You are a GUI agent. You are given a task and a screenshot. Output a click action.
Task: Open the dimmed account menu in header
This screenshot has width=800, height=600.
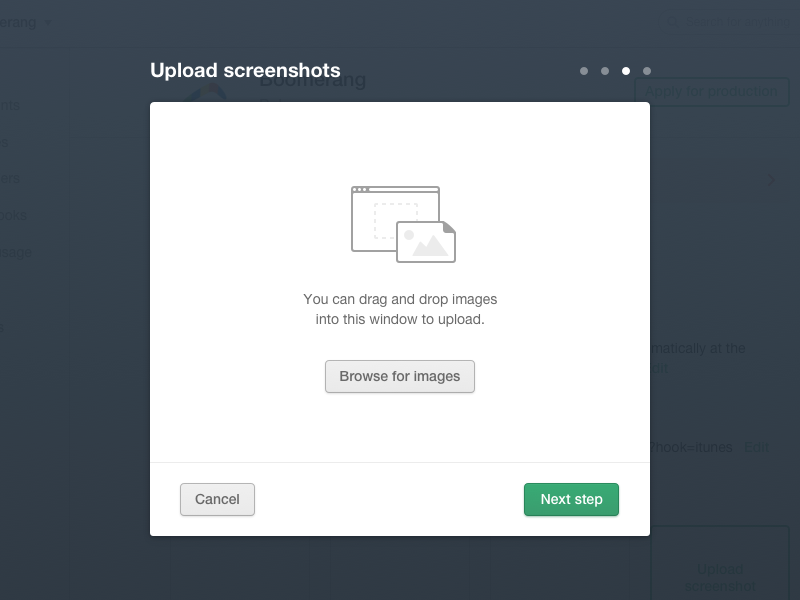coord(725,22)
